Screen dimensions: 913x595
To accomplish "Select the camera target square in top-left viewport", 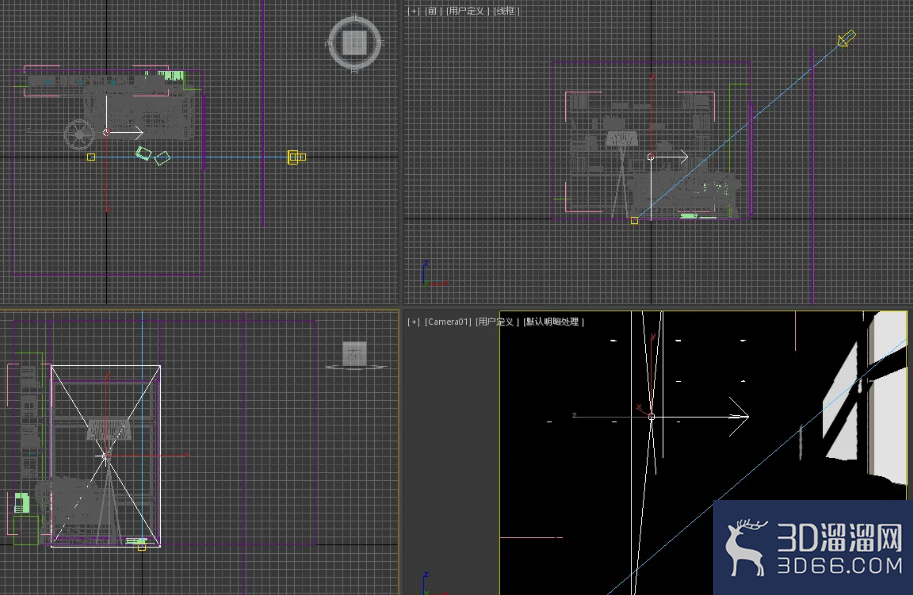I will click(91, 157).
